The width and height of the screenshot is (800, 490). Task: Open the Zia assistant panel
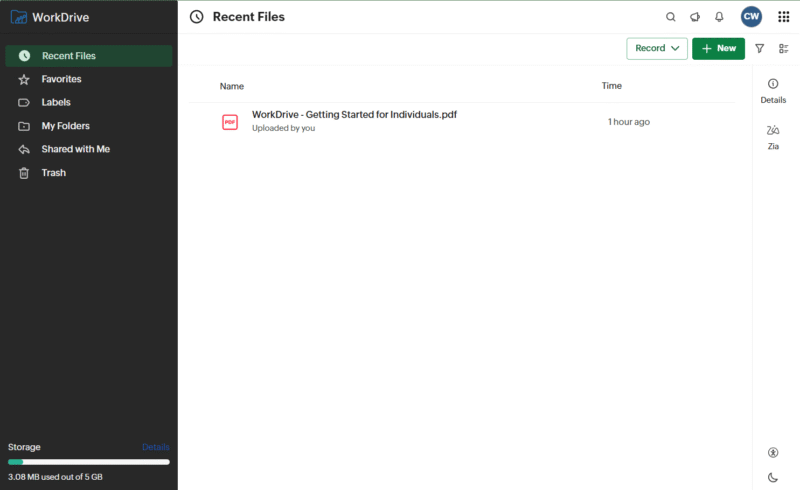(773, 136)
